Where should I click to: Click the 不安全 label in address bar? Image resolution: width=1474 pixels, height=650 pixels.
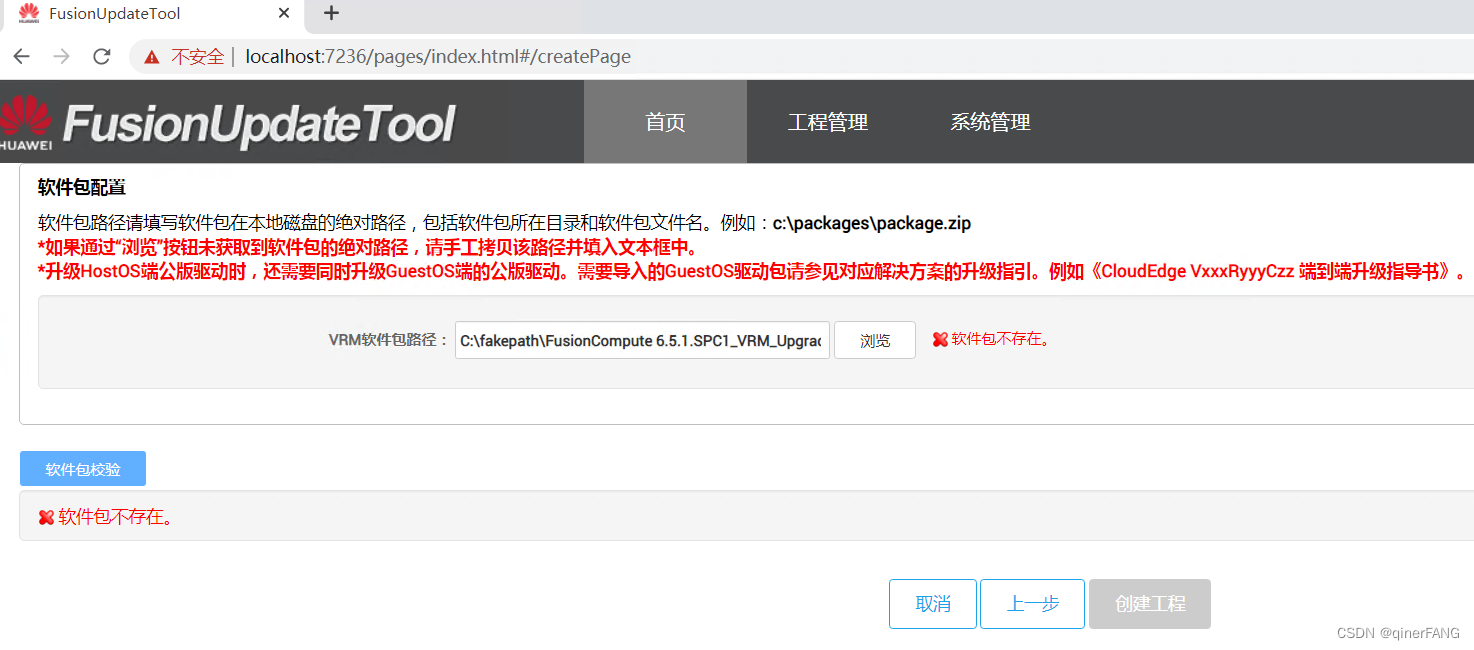coord(197,57)
